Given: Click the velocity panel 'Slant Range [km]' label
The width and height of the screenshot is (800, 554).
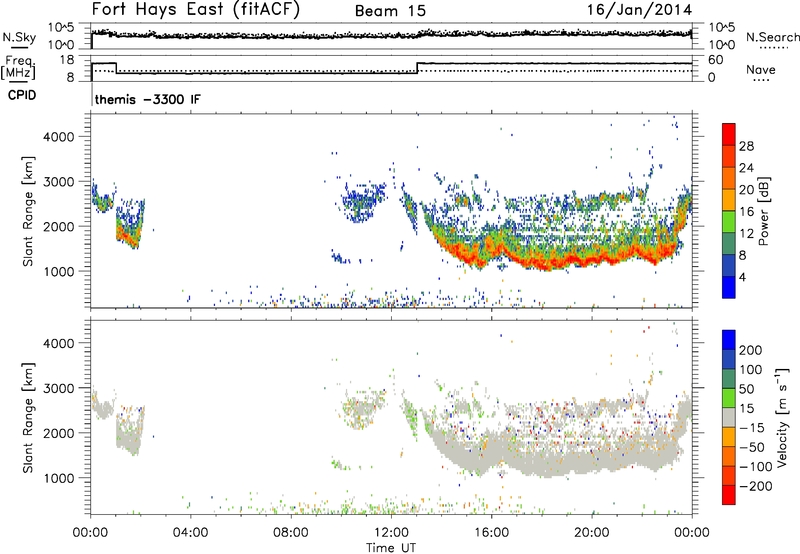Looking at the screenshot, I should point(28,418).
